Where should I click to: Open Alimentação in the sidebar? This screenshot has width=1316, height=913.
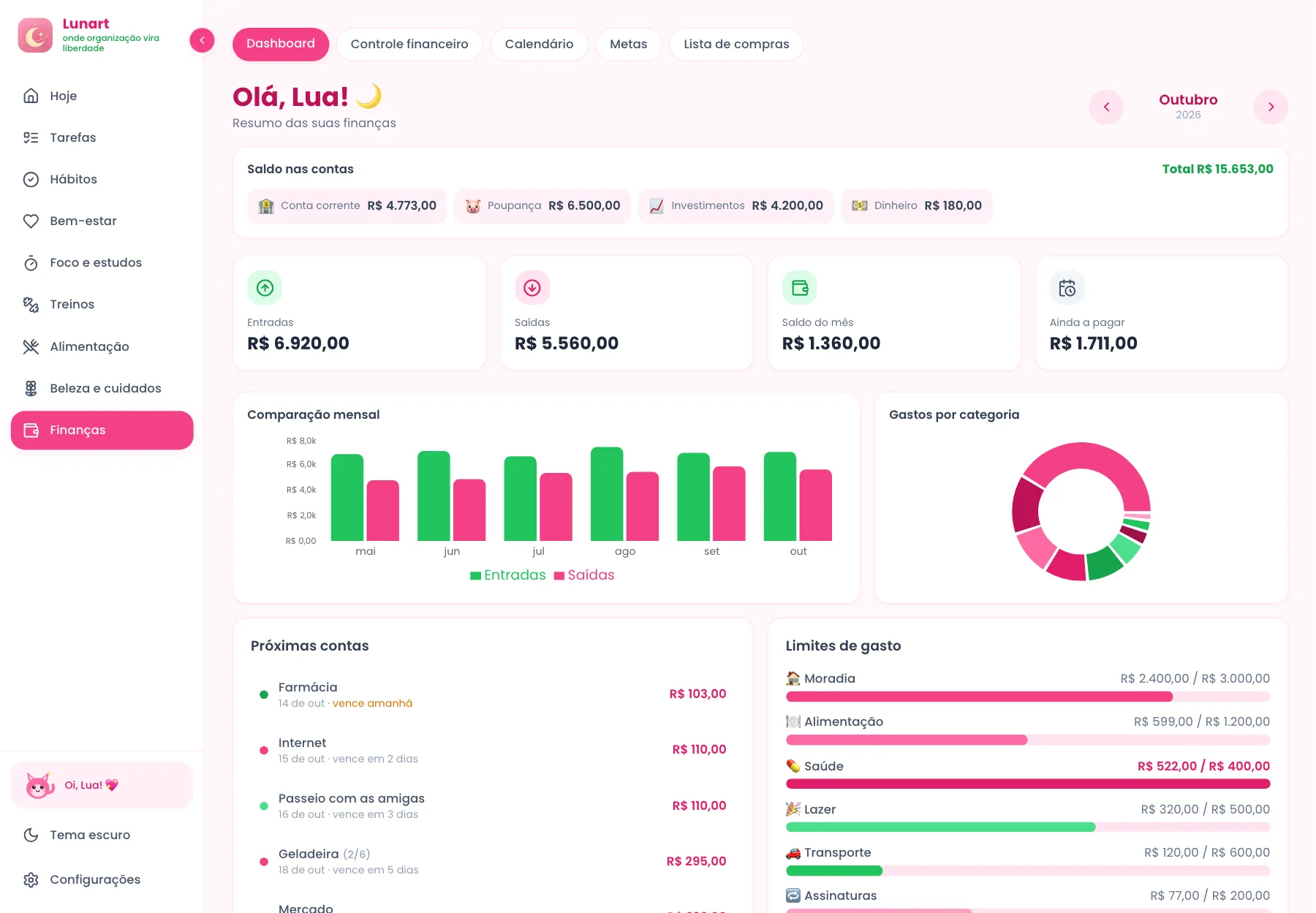102,346
